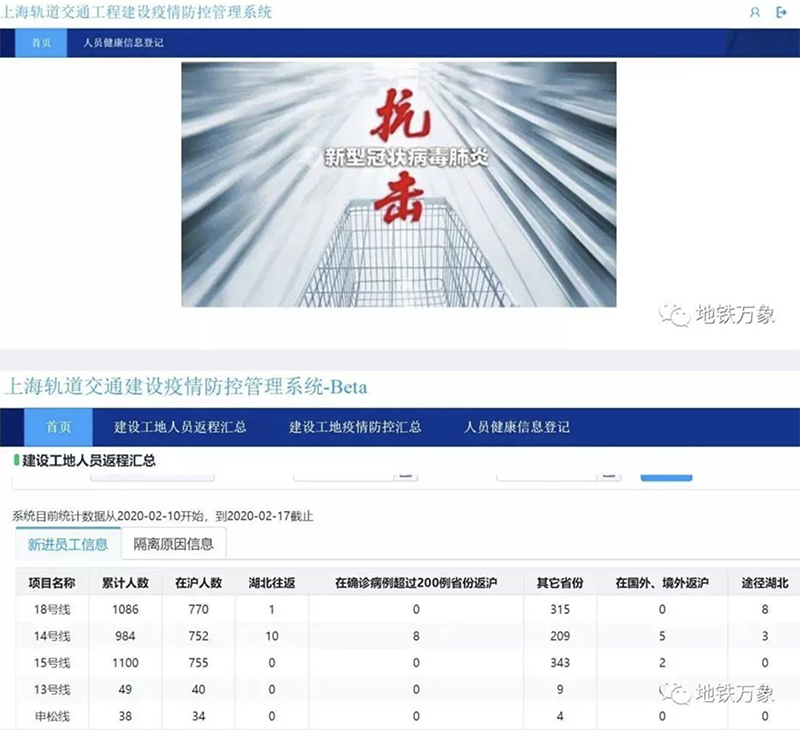Click 湖北往返 value 10 for 14号线
The image size is (800, 730).
(272, 636)
